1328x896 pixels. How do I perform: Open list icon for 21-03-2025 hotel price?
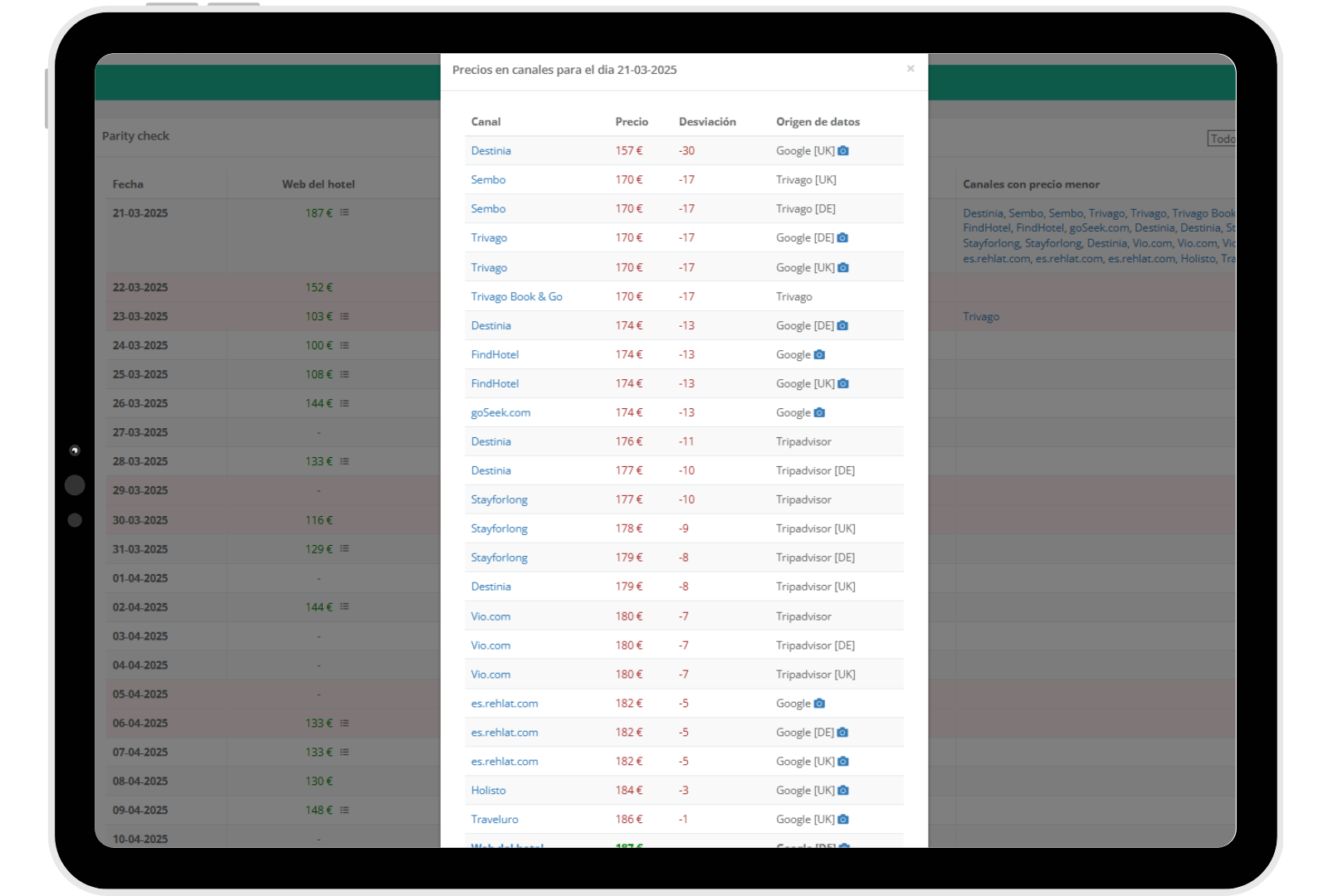[344, 213]
